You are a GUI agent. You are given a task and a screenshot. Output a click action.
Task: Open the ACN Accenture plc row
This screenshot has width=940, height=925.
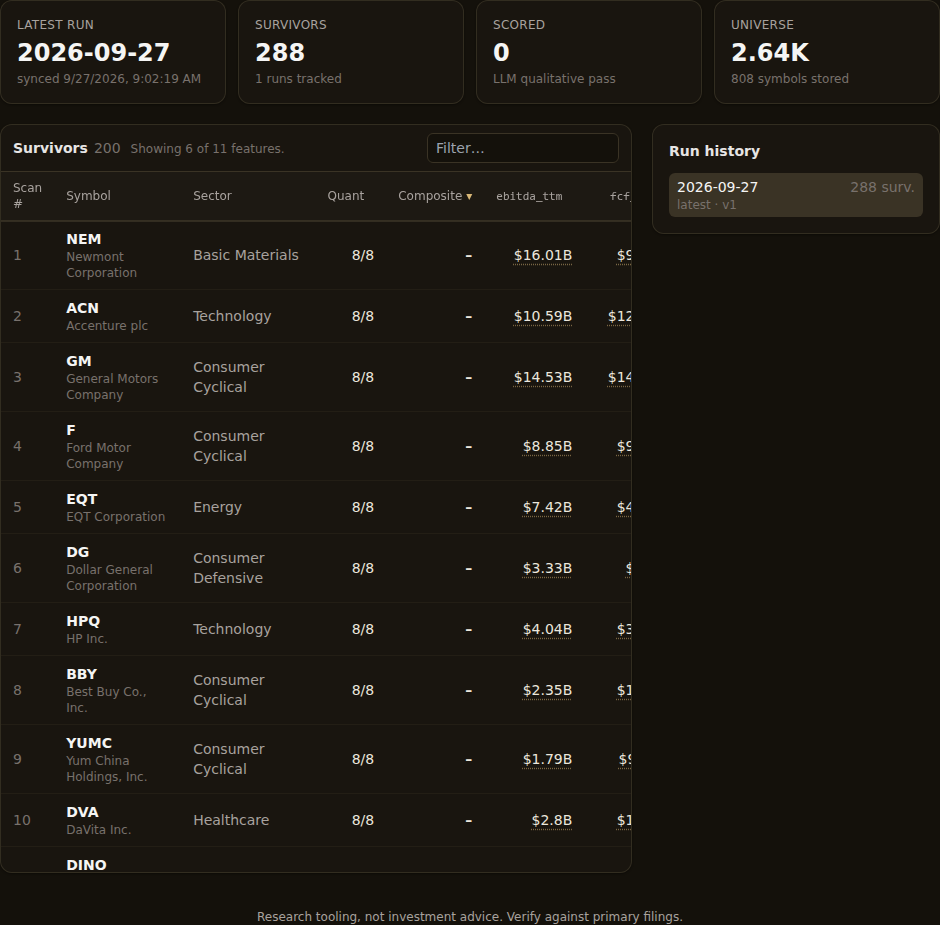click(x=316, y=317)
